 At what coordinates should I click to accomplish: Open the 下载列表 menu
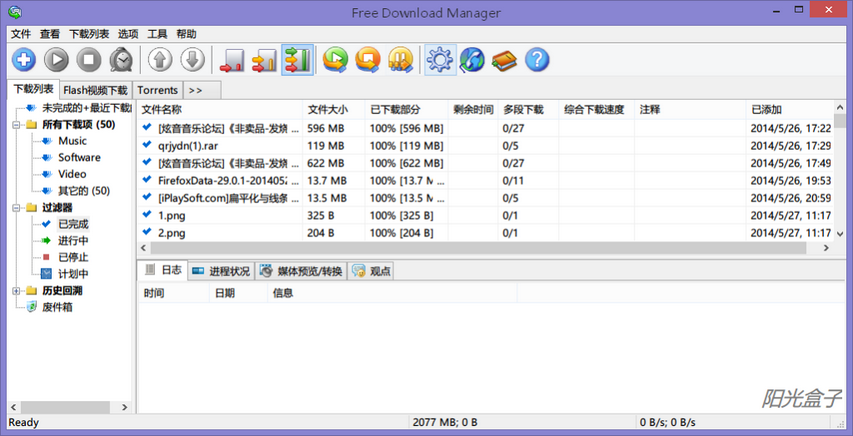(89, 34)
